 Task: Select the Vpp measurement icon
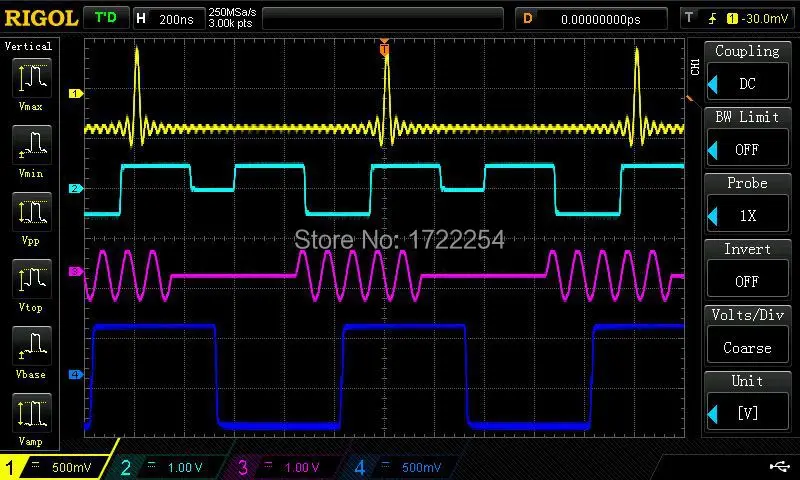click(x=32, y=212)
